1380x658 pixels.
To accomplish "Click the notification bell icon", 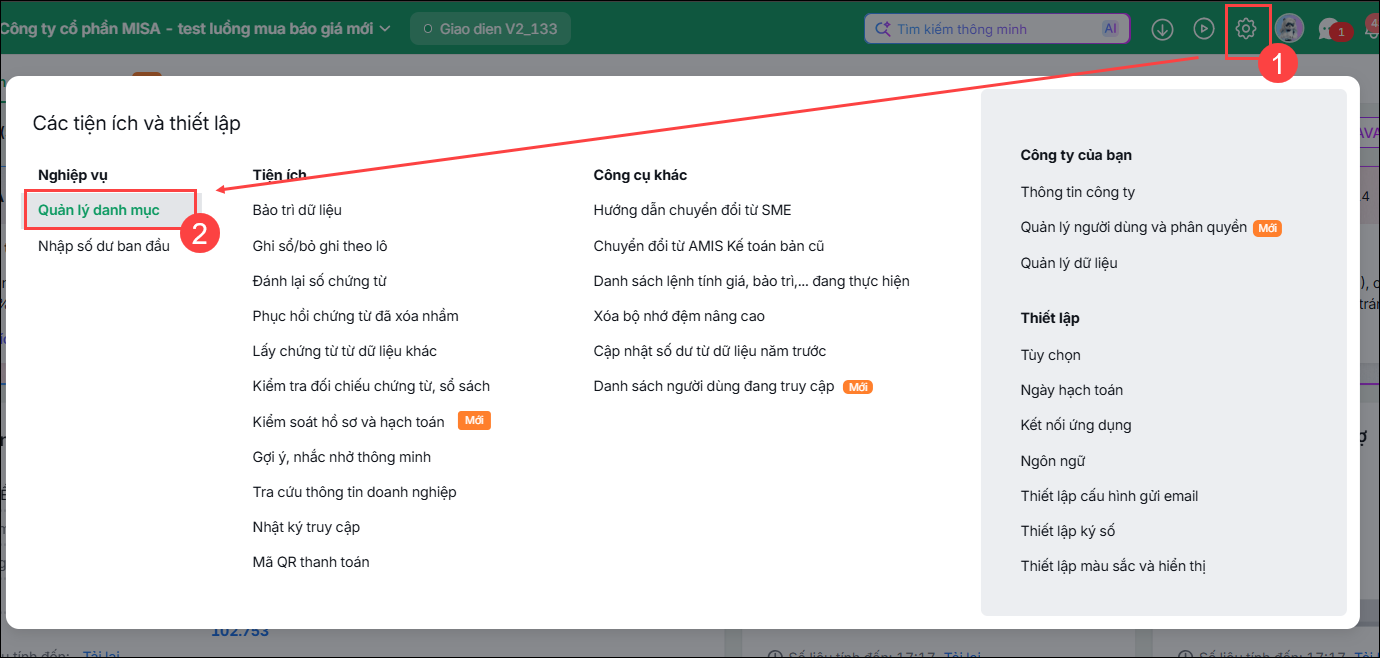I will coord(1373,29).
